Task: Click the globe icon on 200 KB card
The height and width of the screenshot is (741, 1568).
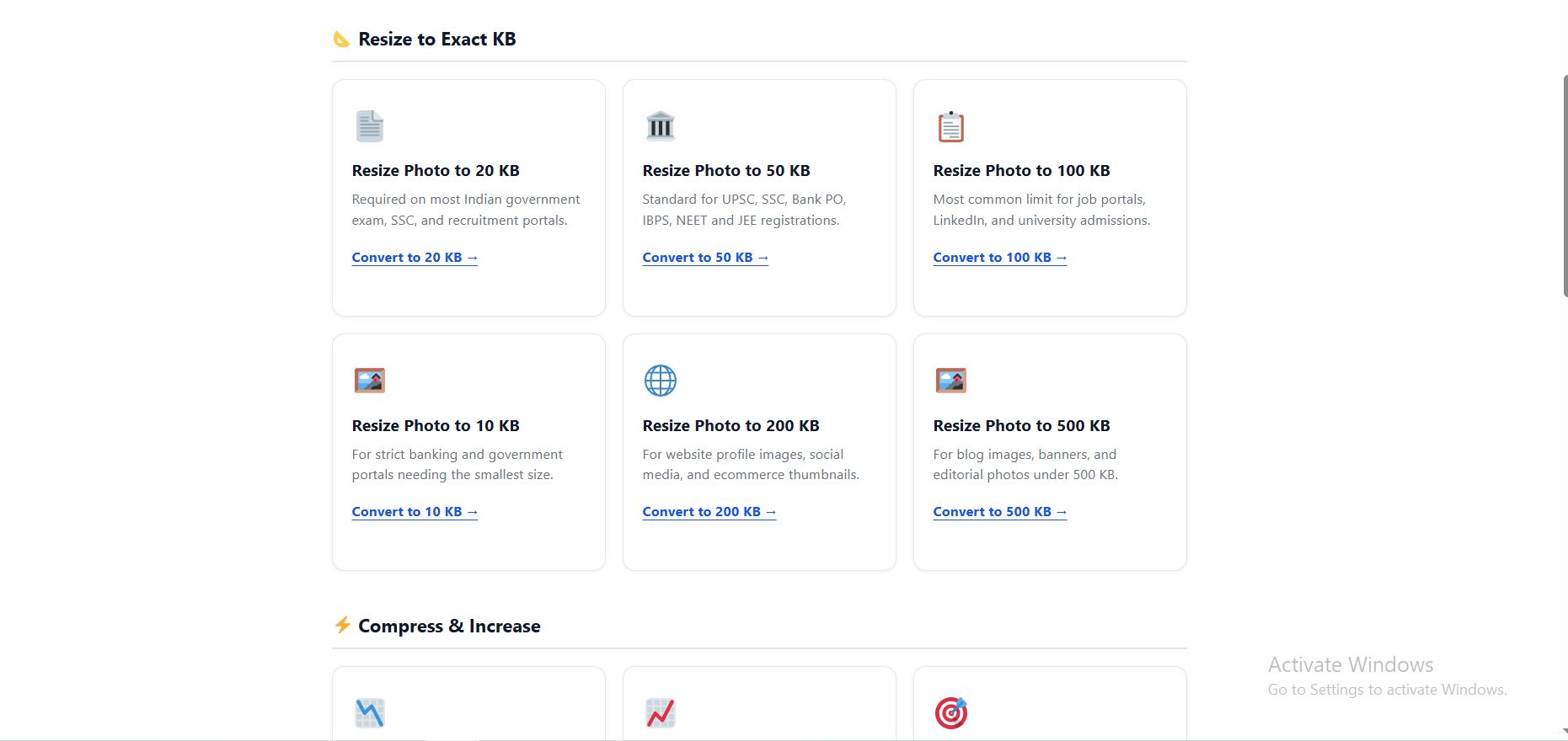Action: [660, 381]
